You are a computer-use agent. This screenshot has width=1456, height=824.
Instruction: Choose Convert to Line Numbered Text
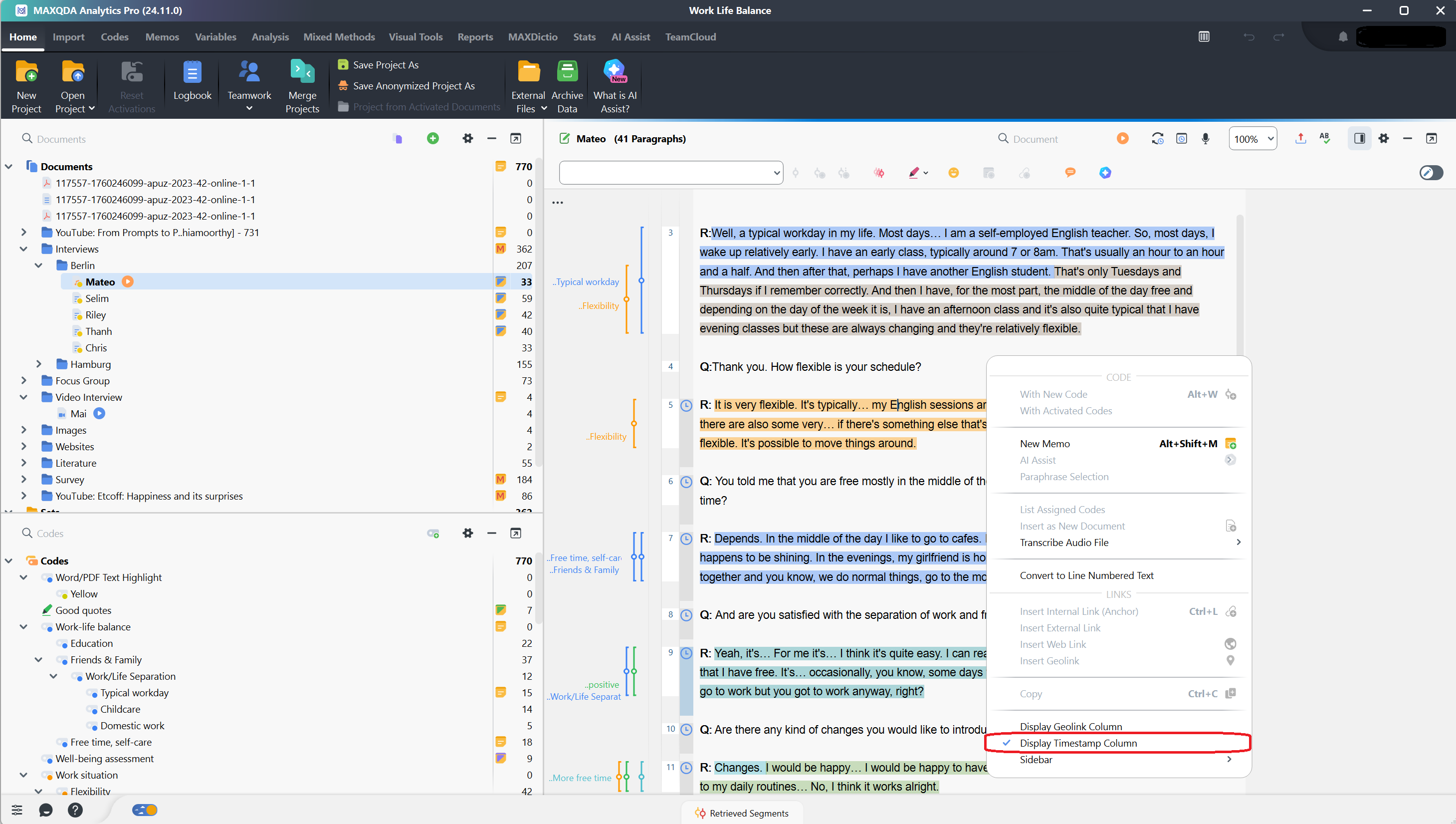pyautogui.click(x=1086, y=575)
